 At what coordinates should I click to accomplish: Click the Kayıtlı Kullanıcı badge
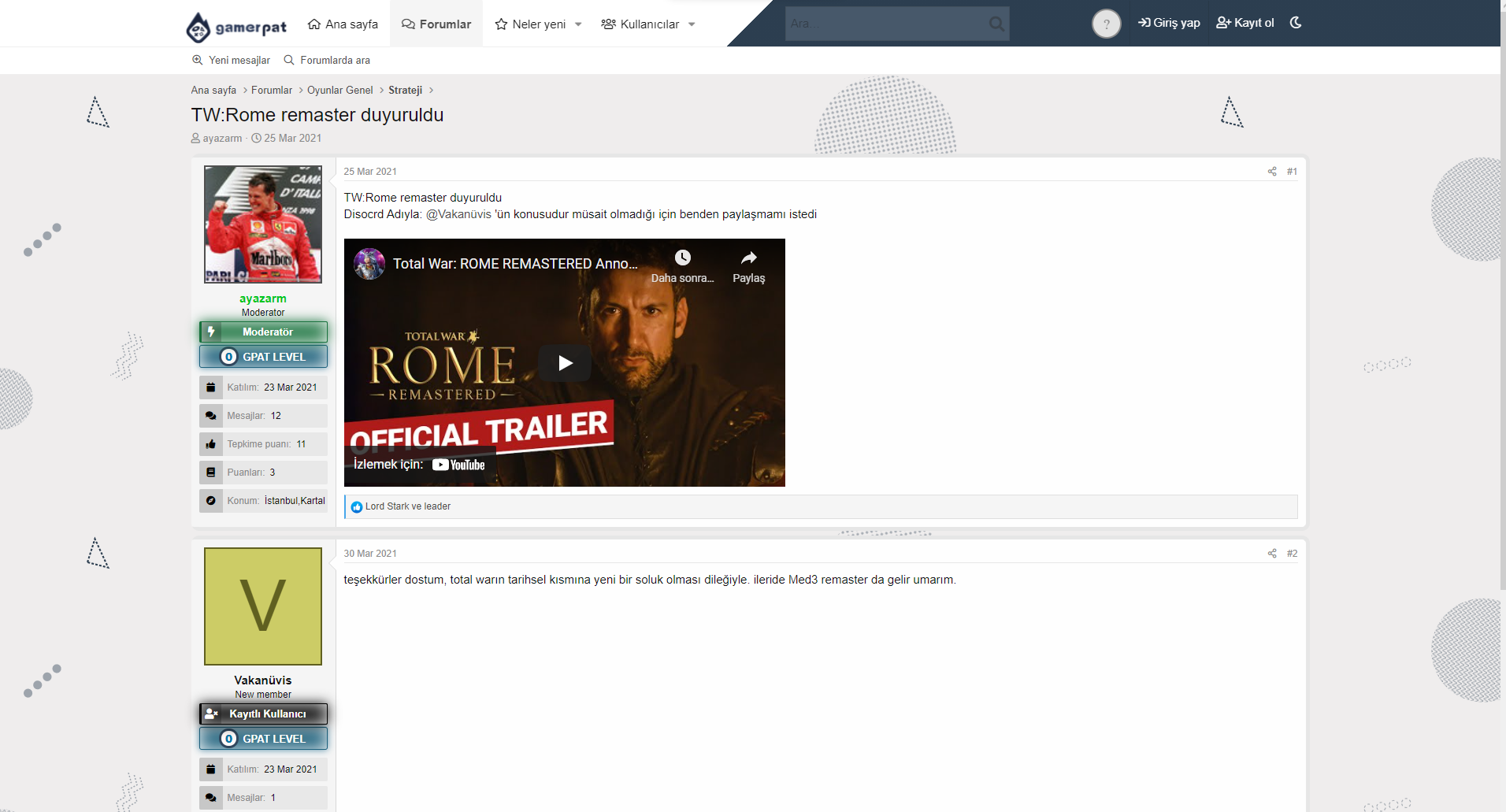tap(263, 714)
